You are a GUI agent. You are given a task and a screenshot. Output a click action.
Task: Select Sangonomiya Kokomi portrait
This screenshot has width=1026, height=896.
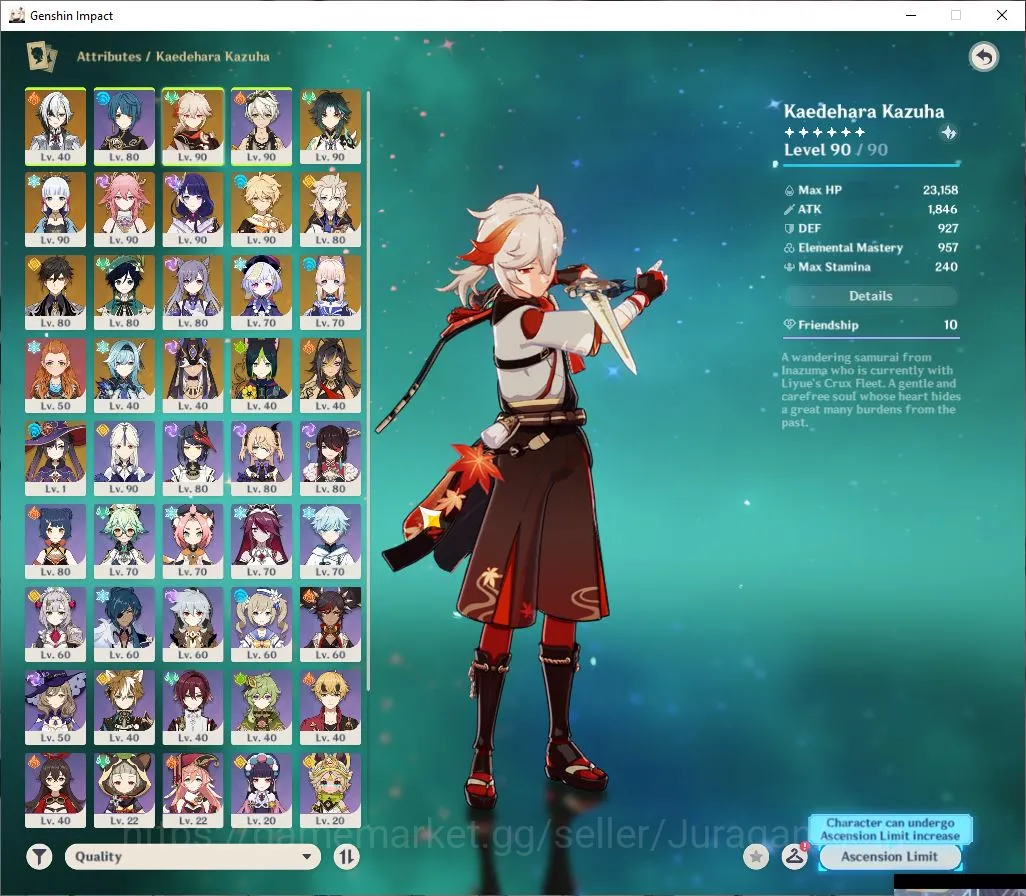click(330, 293)
